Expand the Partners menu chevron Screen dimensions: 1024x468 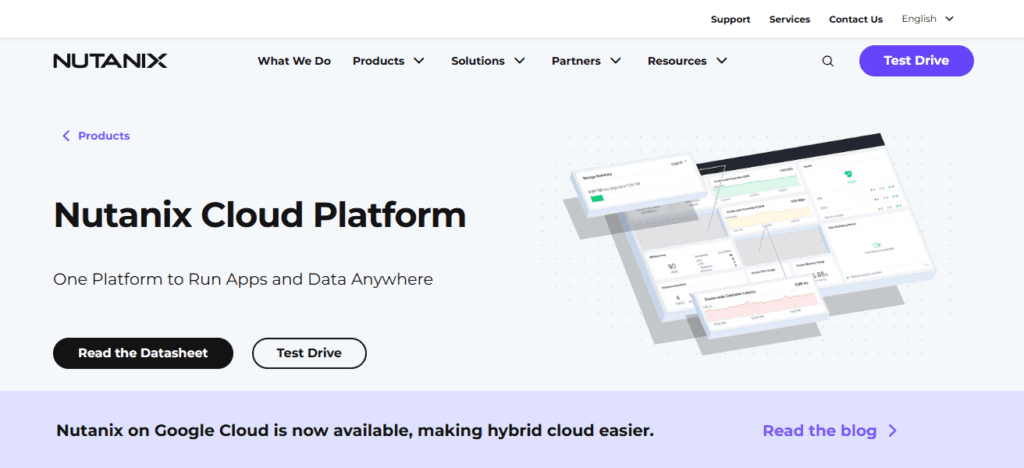tap(615, 61)
